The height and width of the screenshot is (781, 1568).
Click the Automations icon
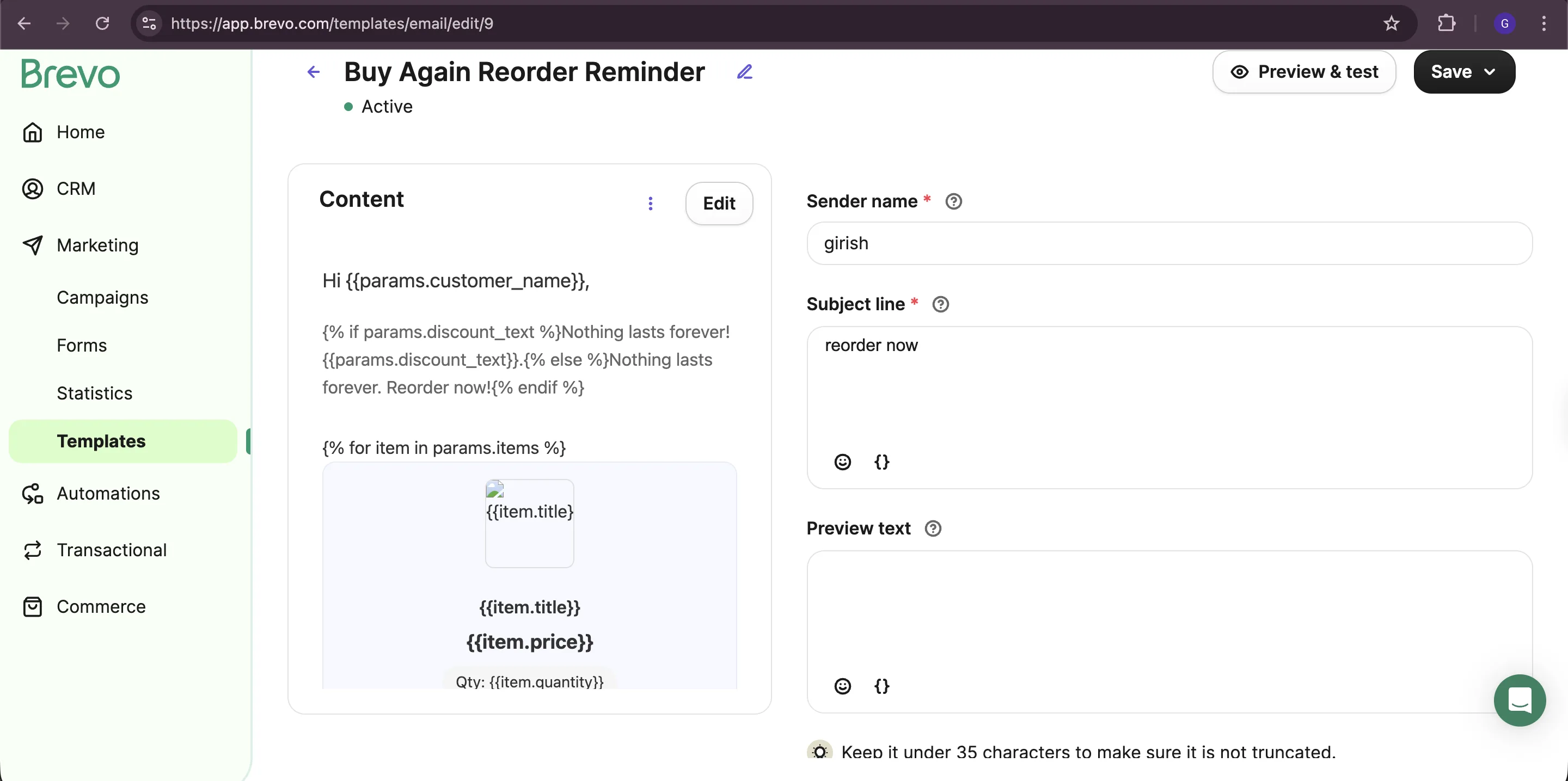coord(33,493)
